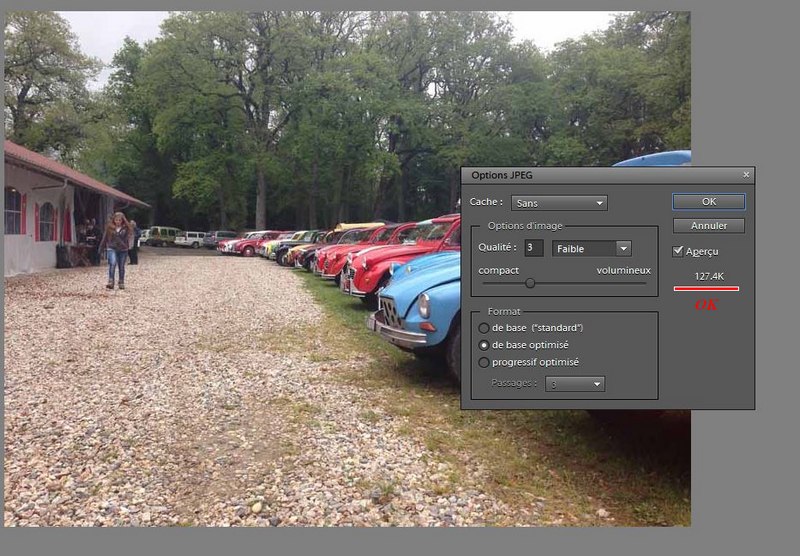
Task: Expand the Faible quality preset dropdown
Action: tap(592, 248)
